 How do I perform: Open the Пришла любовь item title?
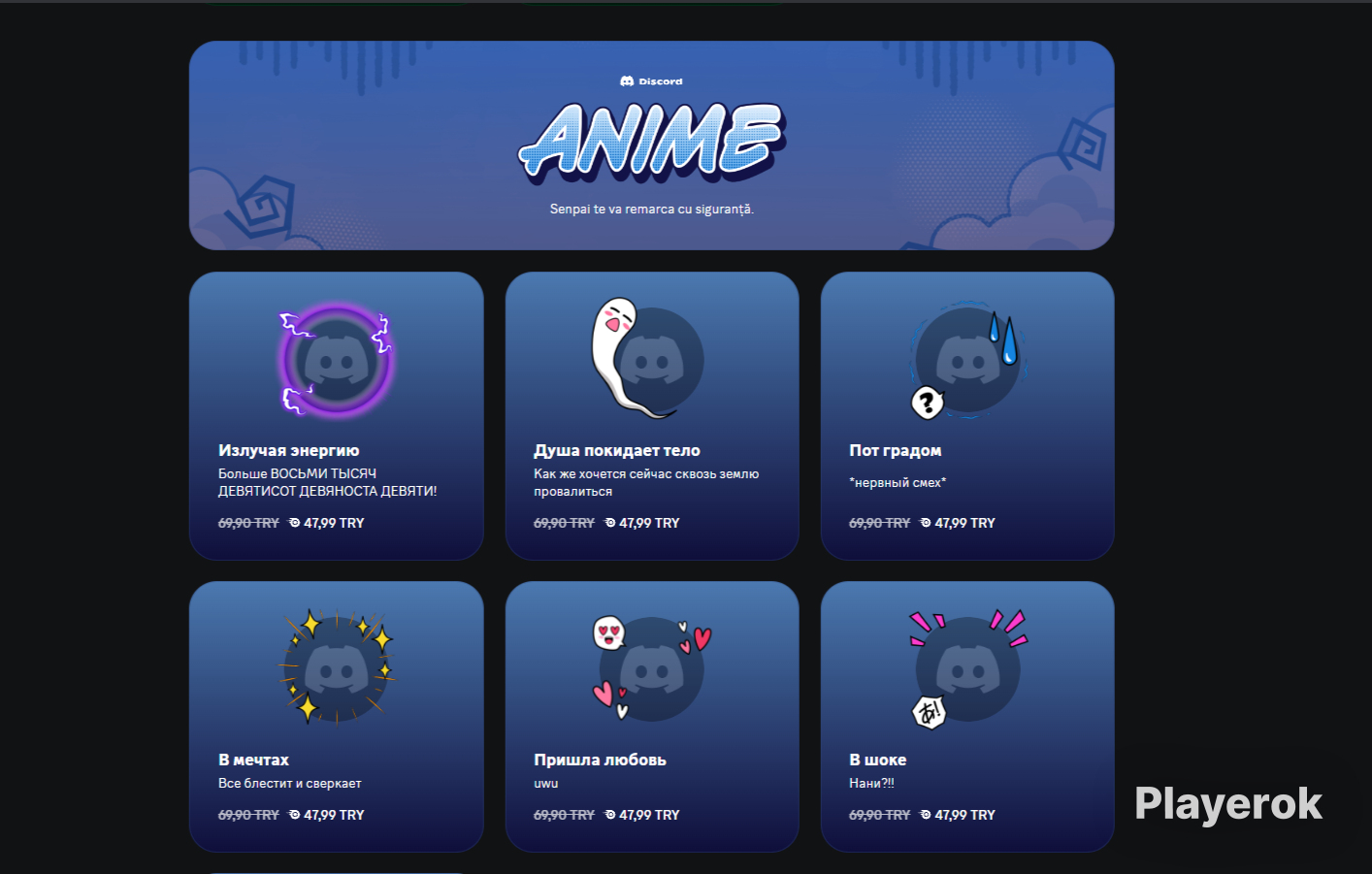pos(601,760)
